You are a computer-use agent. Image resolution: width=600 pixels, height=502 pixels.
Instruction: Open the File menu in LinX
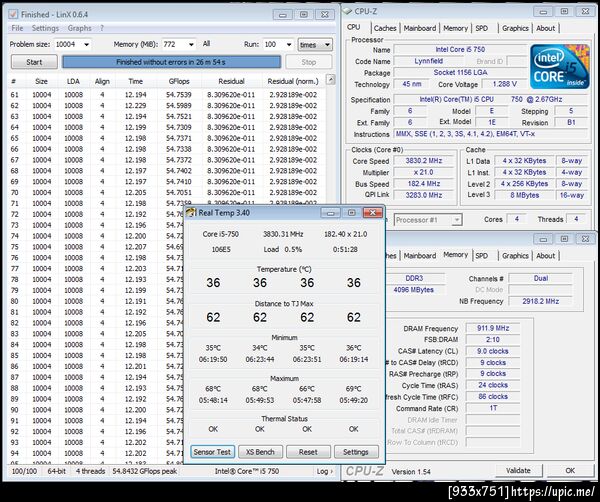click(17, 28)
